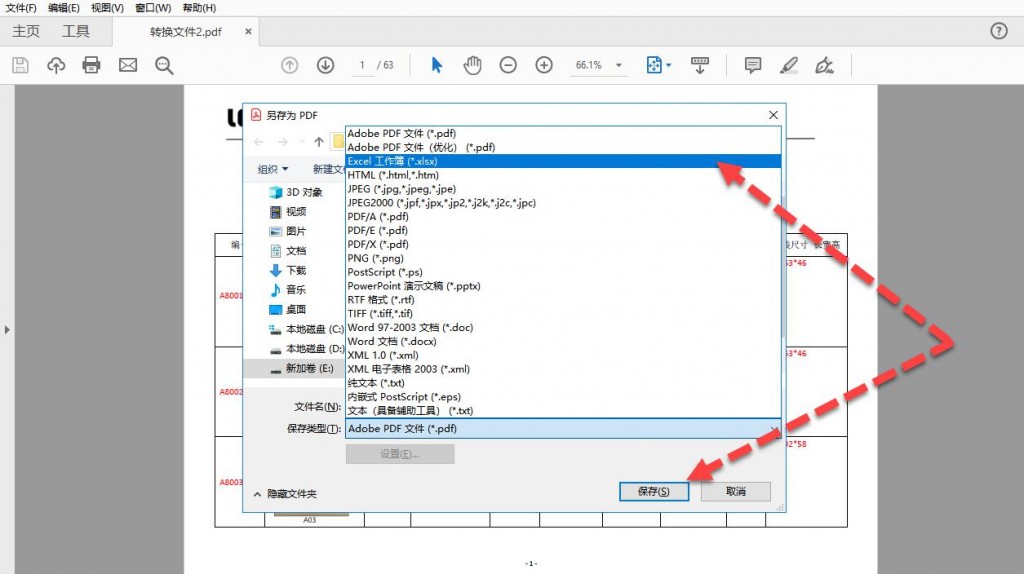The image size is (1024, 574).
Task: Select 文档 folder in tree
Action: (288, 251)
